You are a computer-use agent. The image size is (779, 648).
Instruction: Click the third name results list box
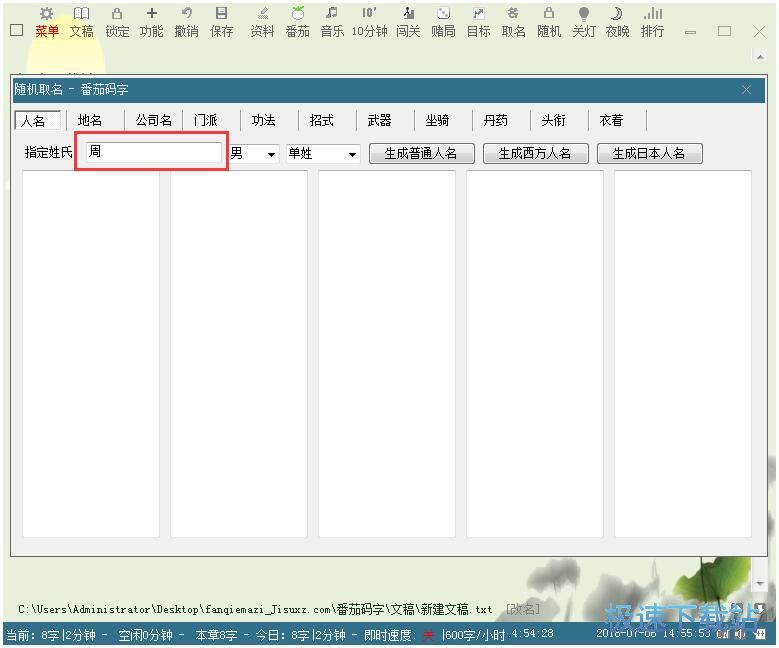(x=387, y=354)
